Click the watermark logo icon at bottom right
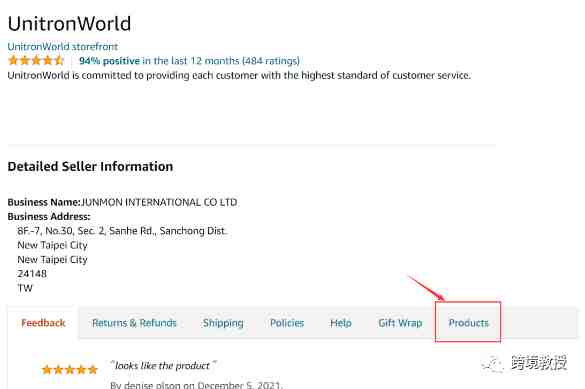Viewport: 585px width, 389px height. click(x=493, y=364)
